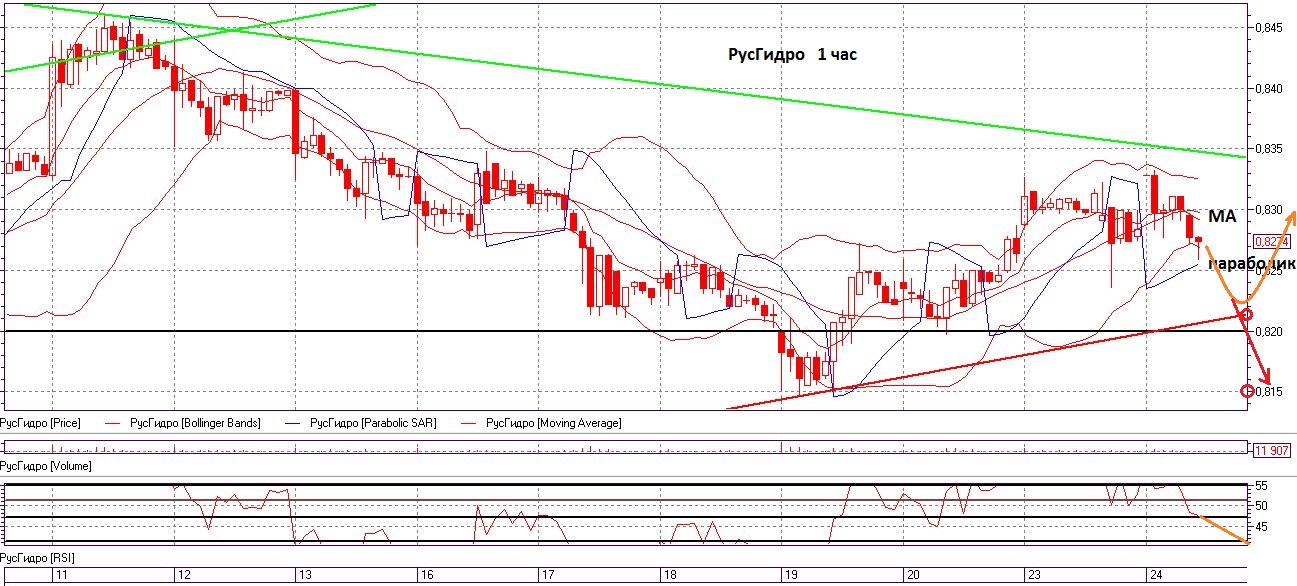Click the 0,845 price axis label

(1267, 28)
